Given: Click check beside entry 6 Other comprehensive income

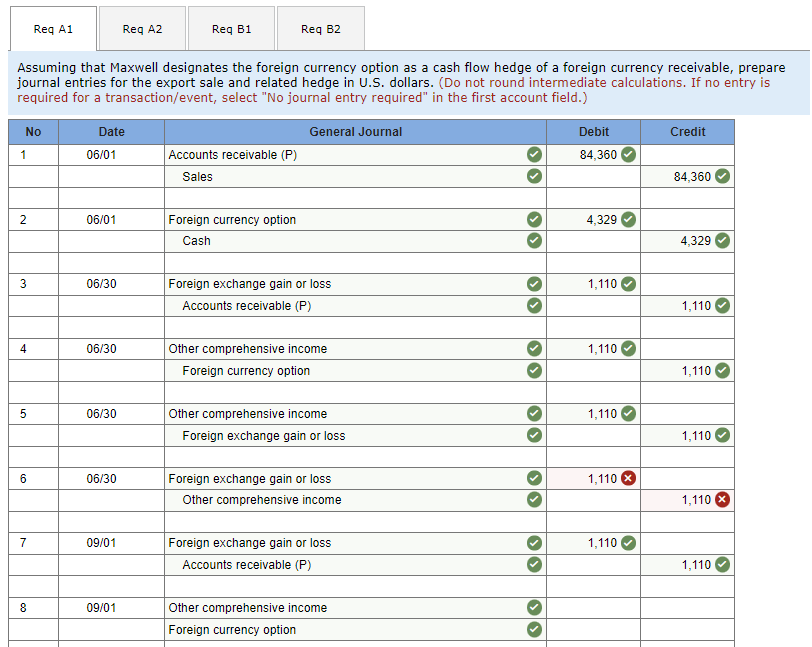Looking at the screenshot, I should coord(534,499).
